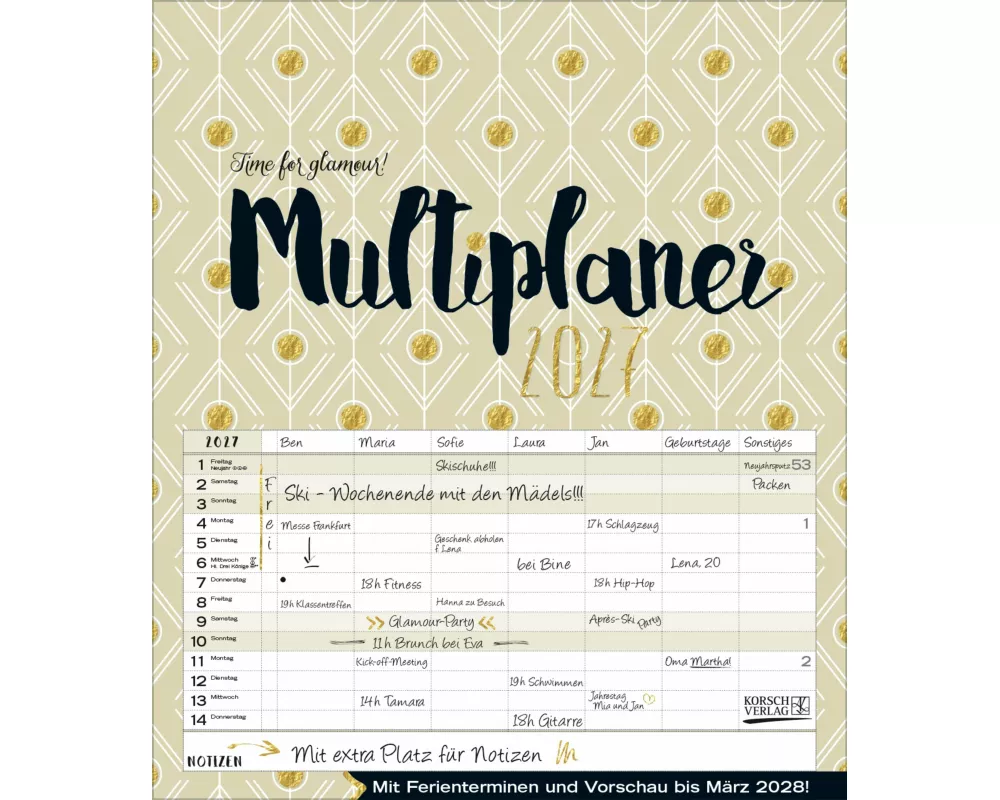
Task: Click the 'Sofie' column header
Action: click(x=450, y=442)
